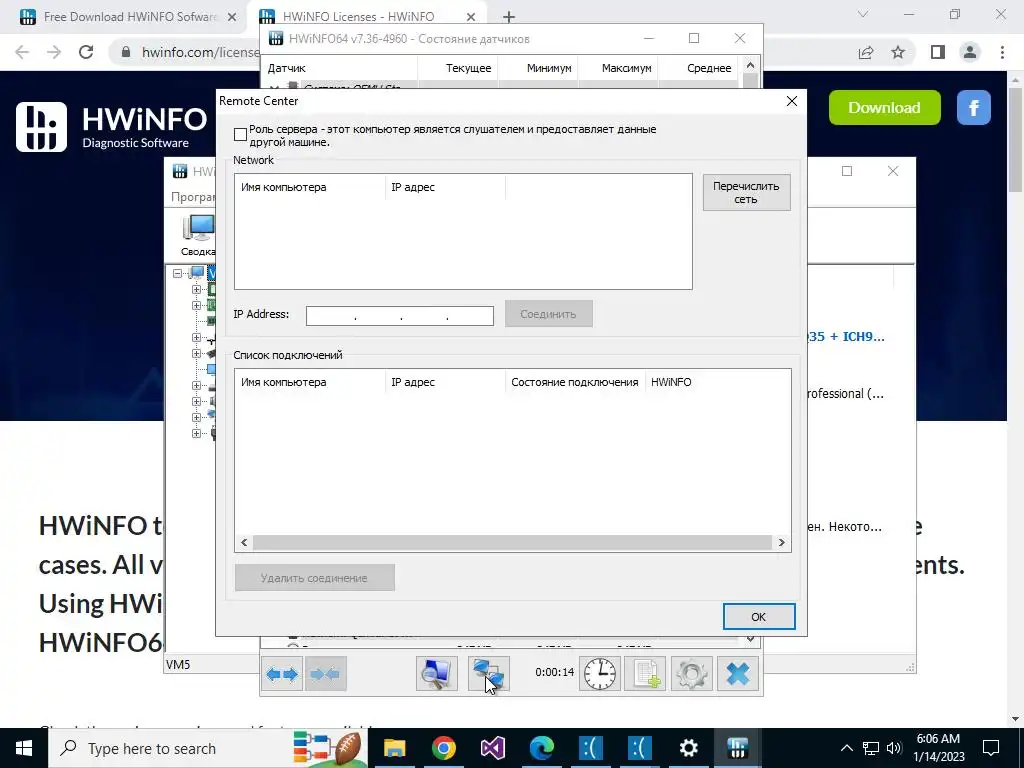1024x768 pixels.
Task: Open the browser side panel icon
Action: [938, 52]
